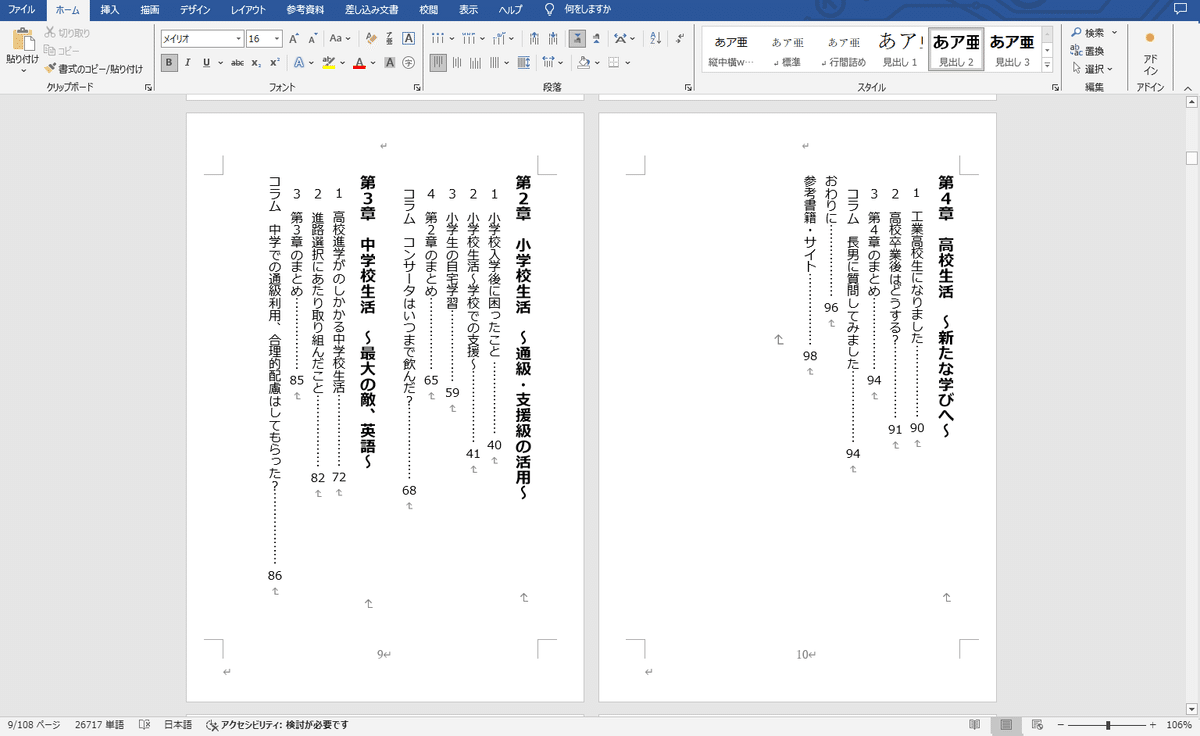Open the font name combo box
Image resolution: width=1200 pixels, height=736 pixels.
pyautogui.click(x=202, y=39)
